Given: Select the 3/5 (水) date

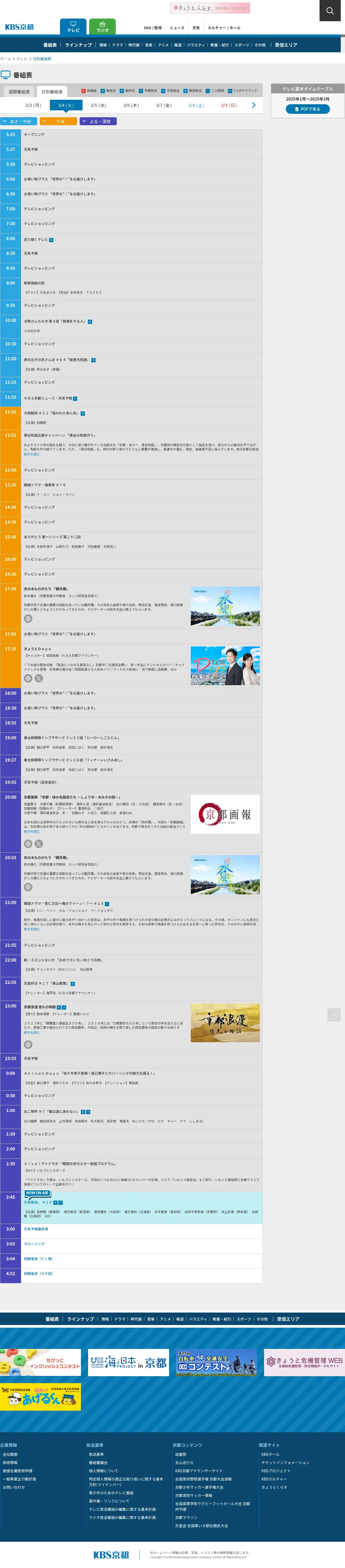Looking at the screenshot, I should [x=98, y=105].
